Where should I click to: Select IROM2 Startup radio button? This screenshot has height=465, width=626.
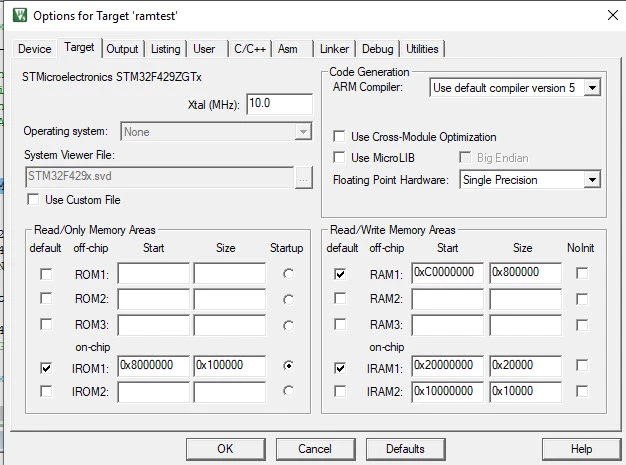288,391
